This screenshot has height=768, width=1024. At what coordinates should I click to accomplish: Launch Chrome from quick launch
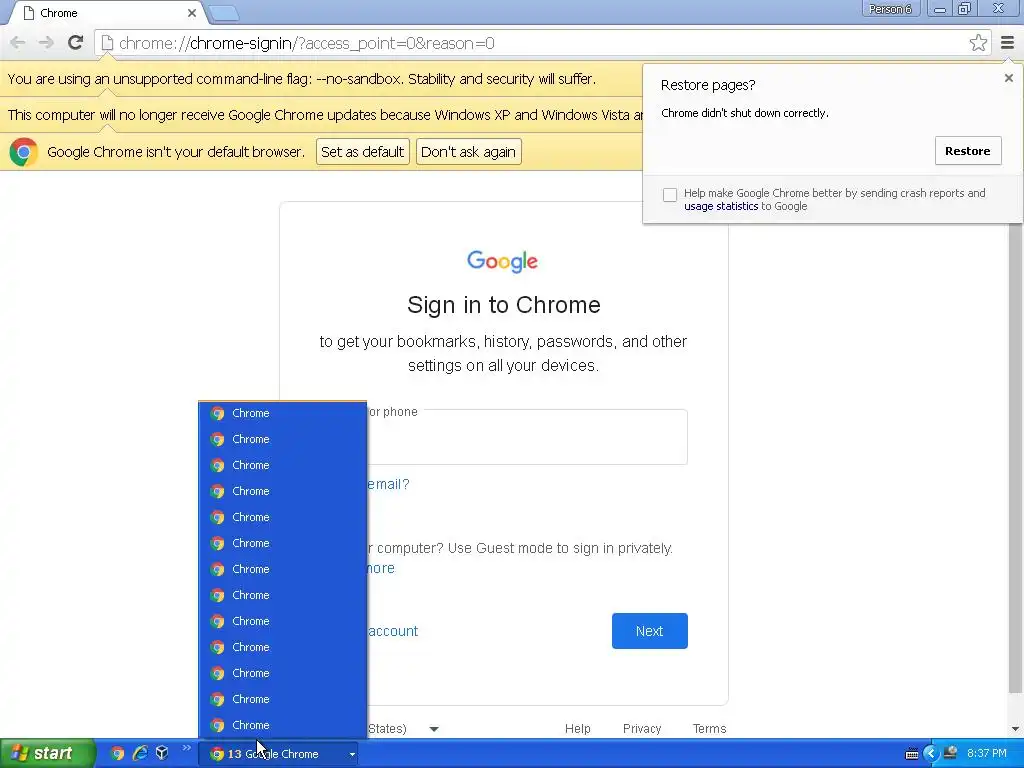pos(117,753)
